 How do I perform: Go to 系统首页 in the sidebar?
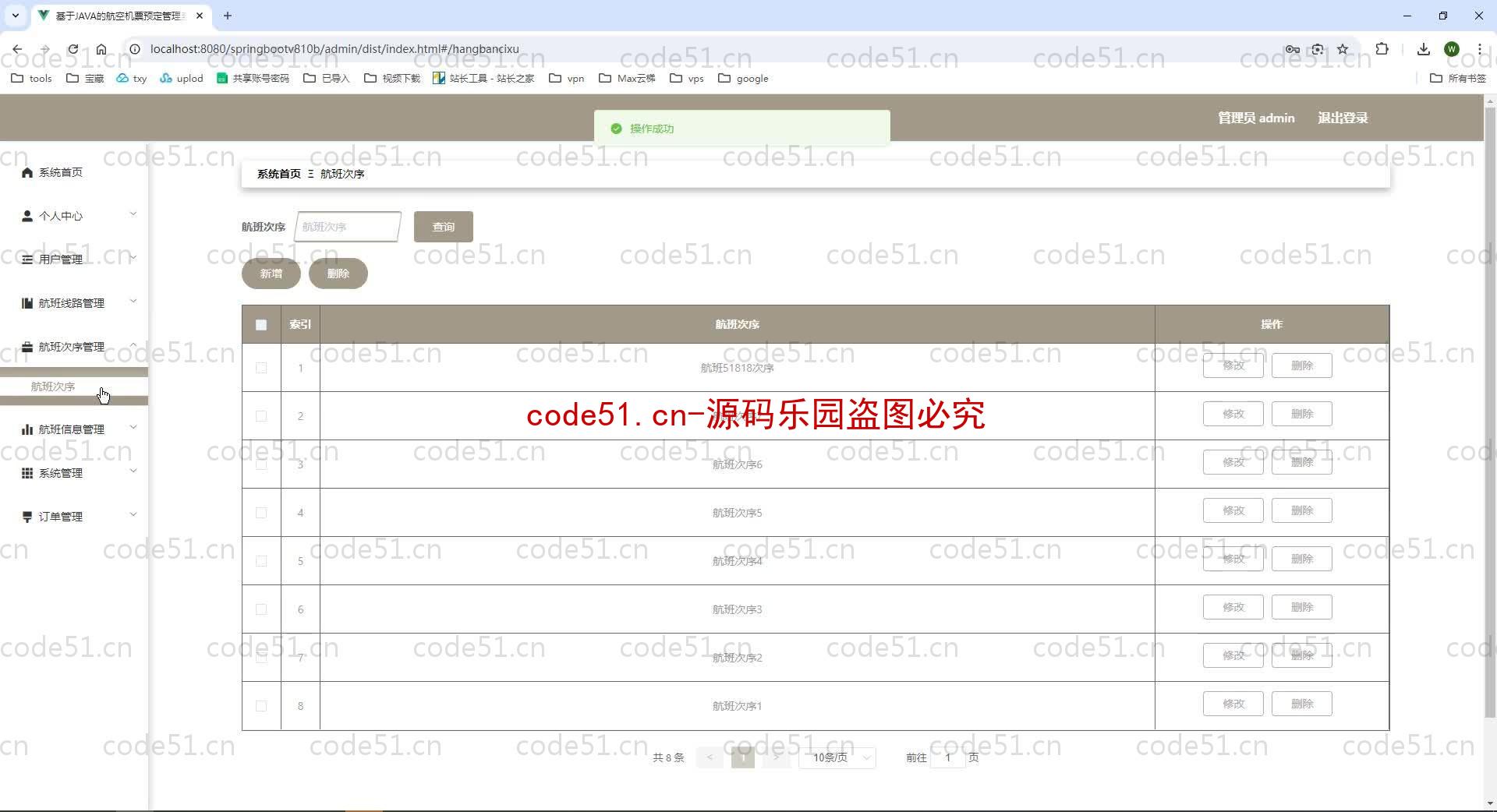click(x=61, y=172)
